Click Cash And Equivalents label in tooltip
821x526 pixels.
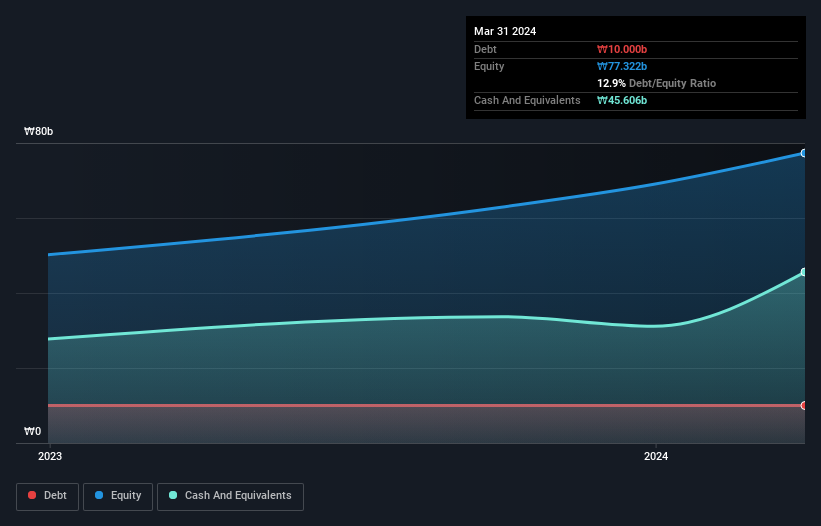[527, 100]
